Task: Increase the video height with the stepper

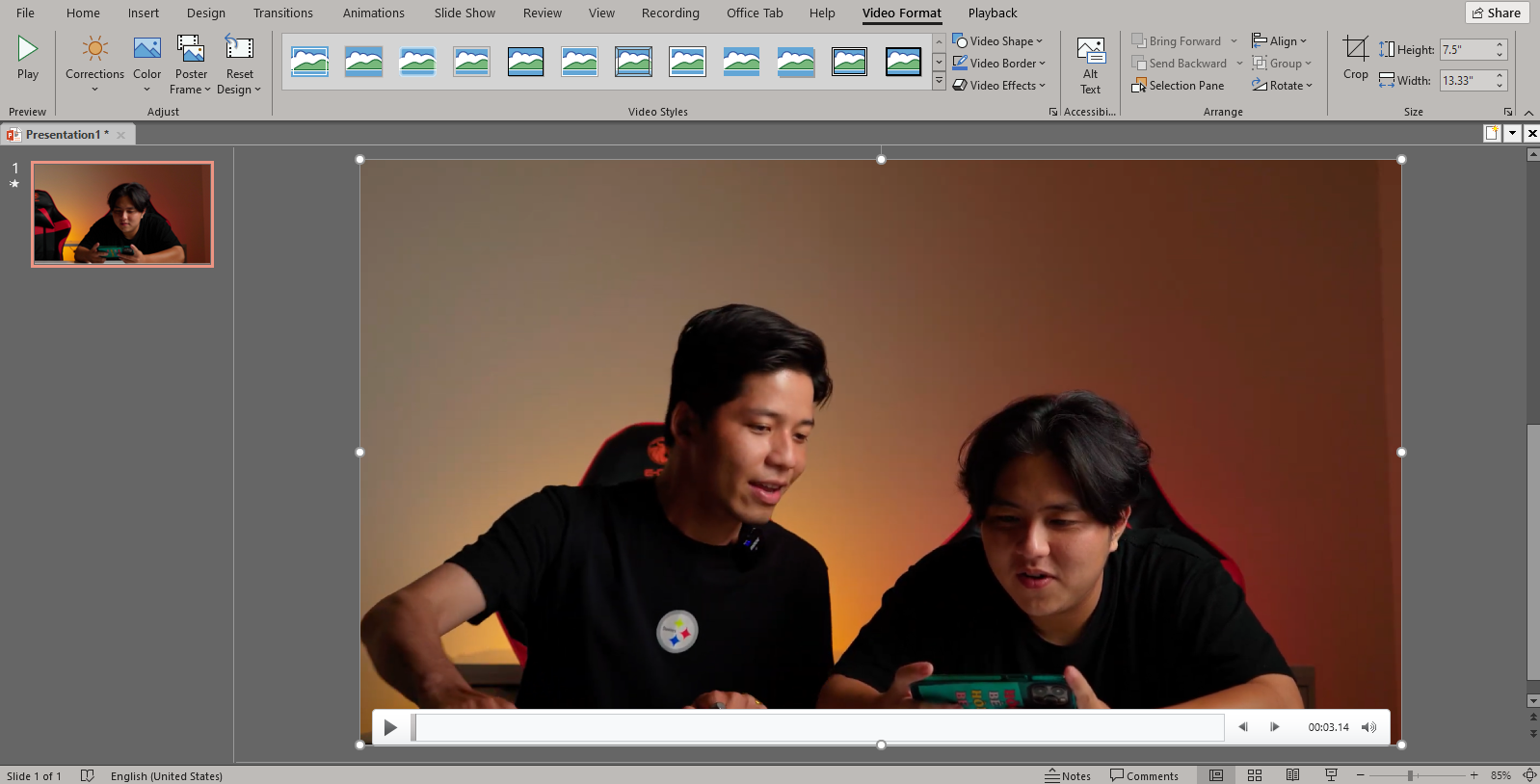Action: point(1500,45)
